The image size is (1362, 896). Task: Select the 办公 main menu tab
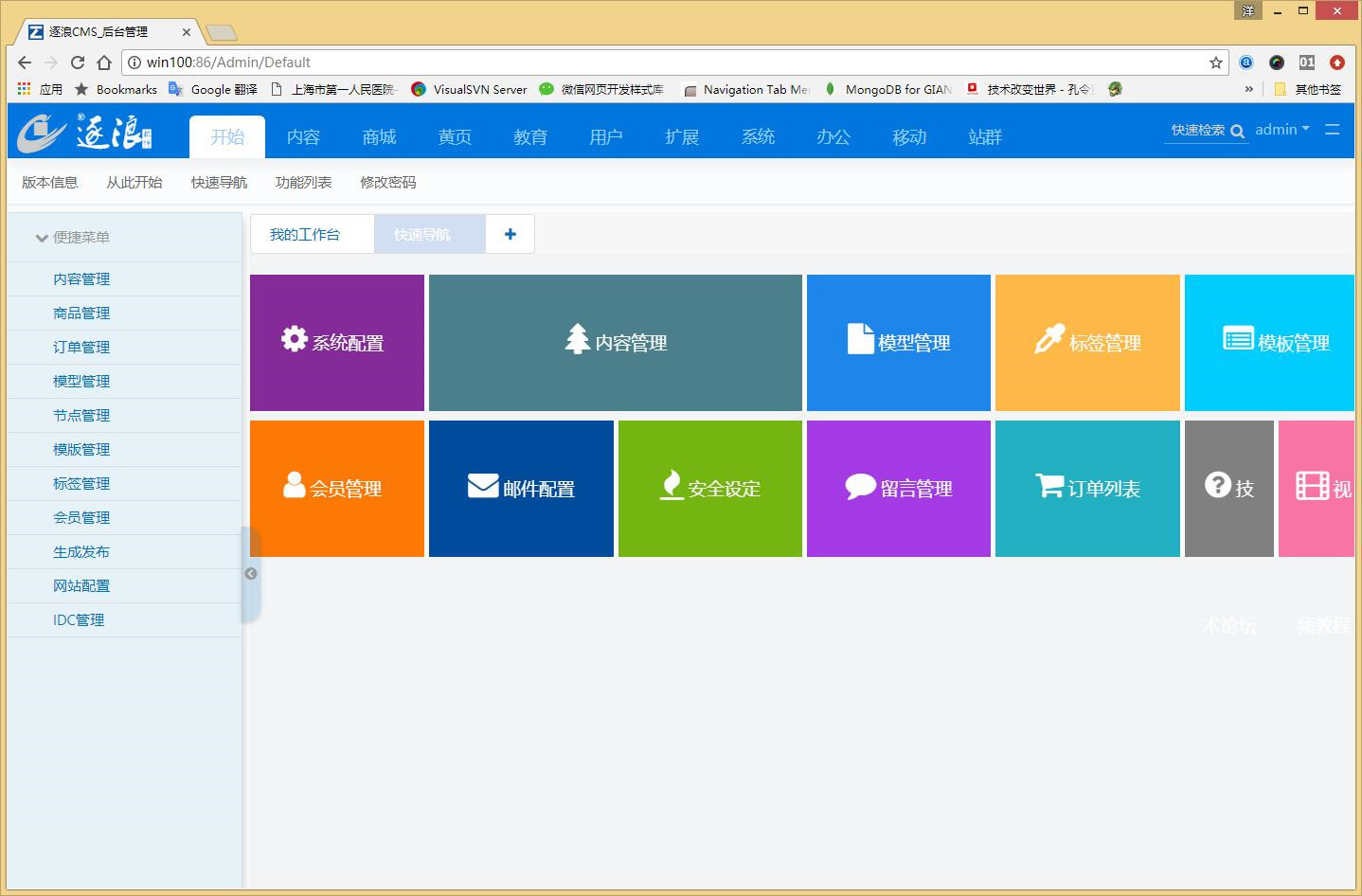pos(833,137)
